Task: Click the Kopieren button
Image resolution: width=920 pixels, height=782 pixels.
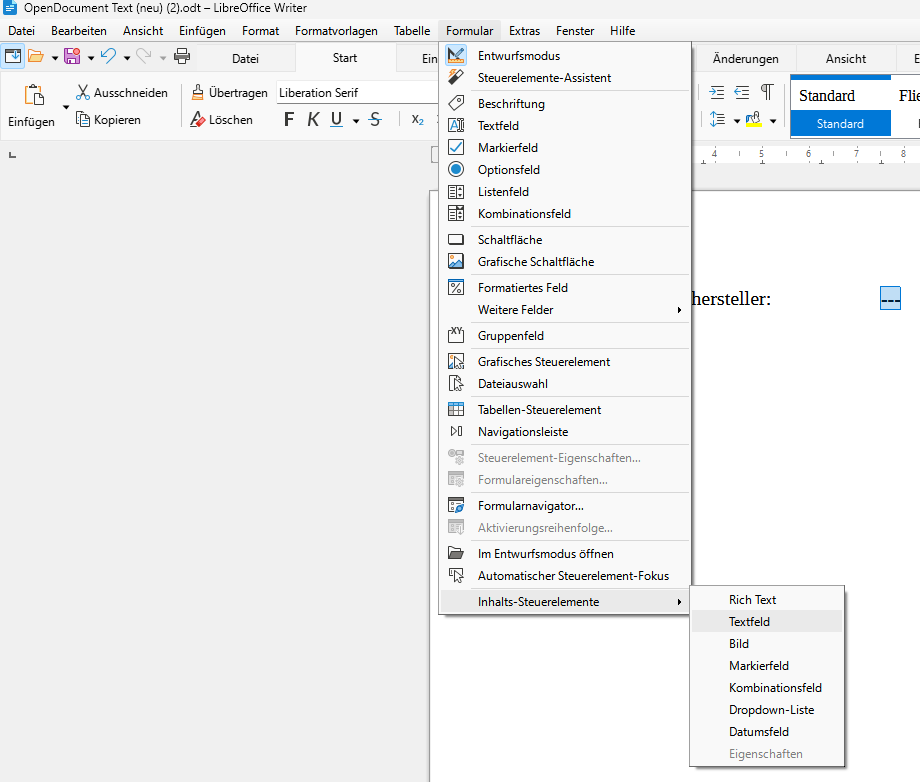Action: pyautogui.click(x=109, y=120)
